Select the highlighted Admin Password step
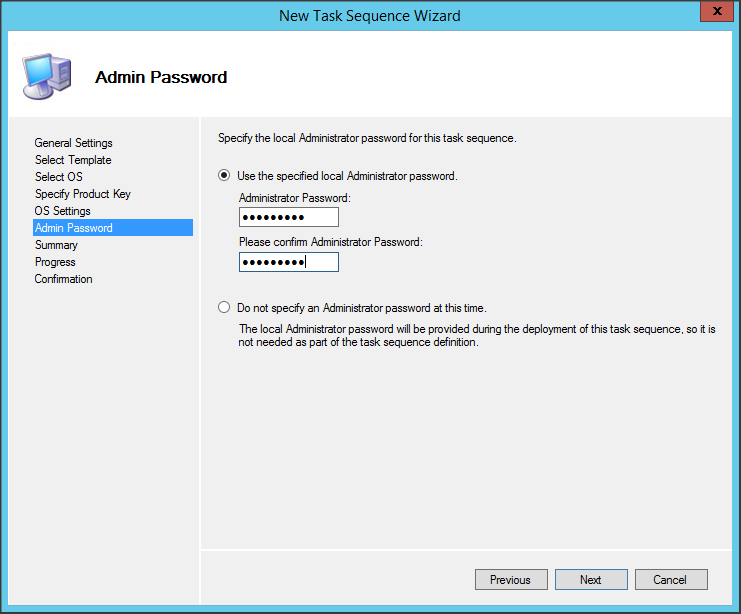This screenshot has height=614, width=741. click(x=73, y=228)
